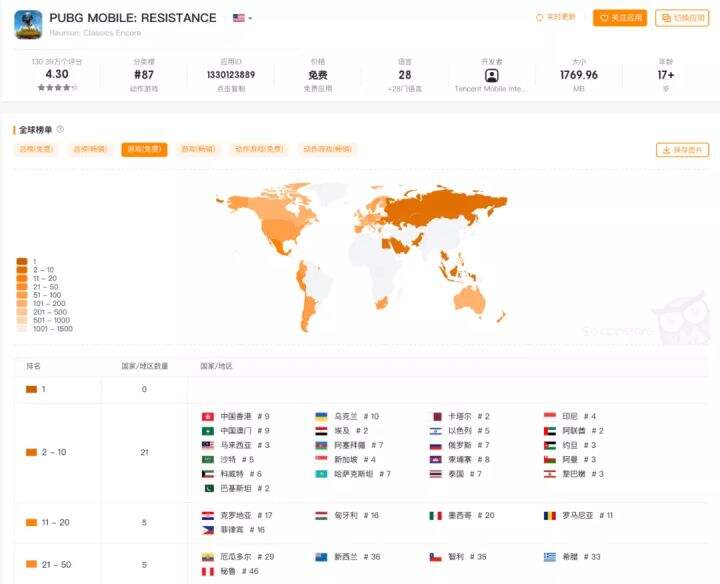Image resolution: width=720 pixels, height=584 pixels.
Task: Click the legend swatch for 51 - 100
Action: pos(22,295)
